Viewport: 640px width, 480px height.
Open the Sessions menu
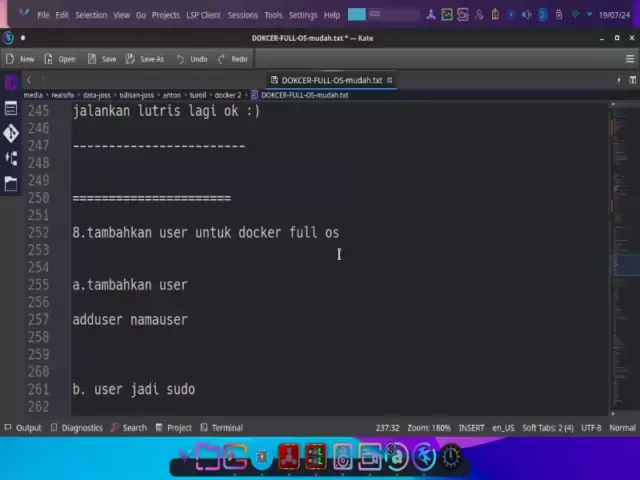242,15
